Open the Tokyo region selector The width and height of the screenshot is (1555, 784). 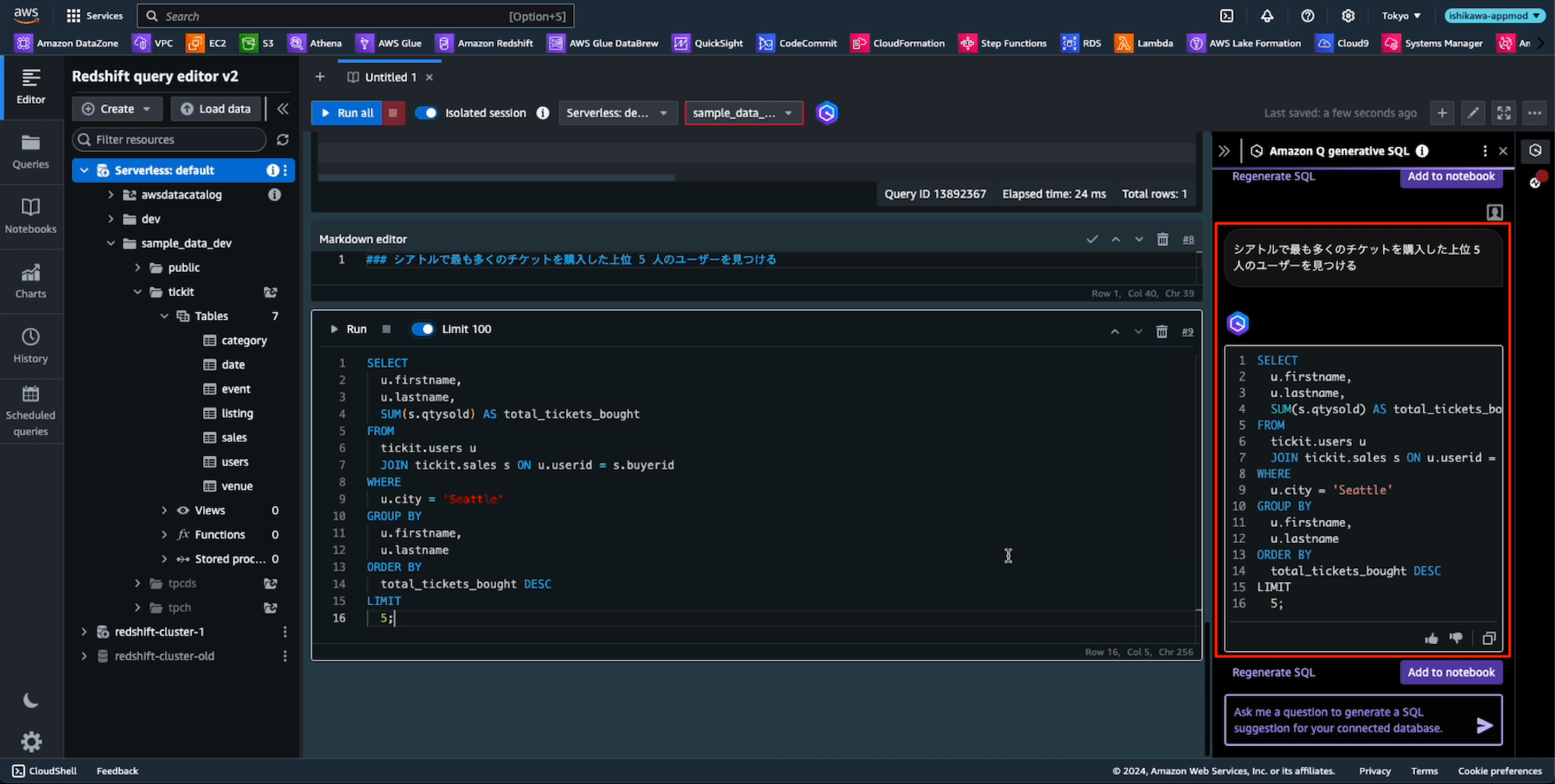coord(1401,16)
